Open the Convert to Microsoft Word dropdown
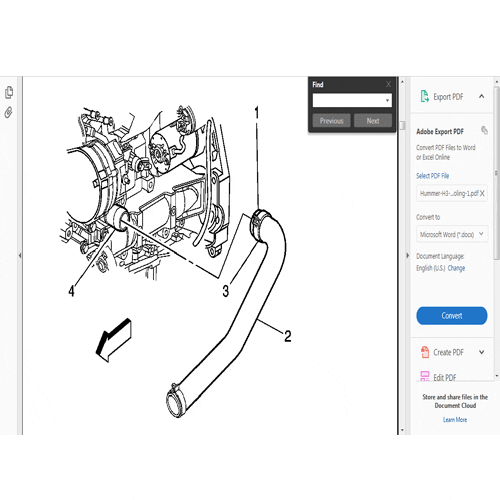500x500 pixels. click(452, 234)
